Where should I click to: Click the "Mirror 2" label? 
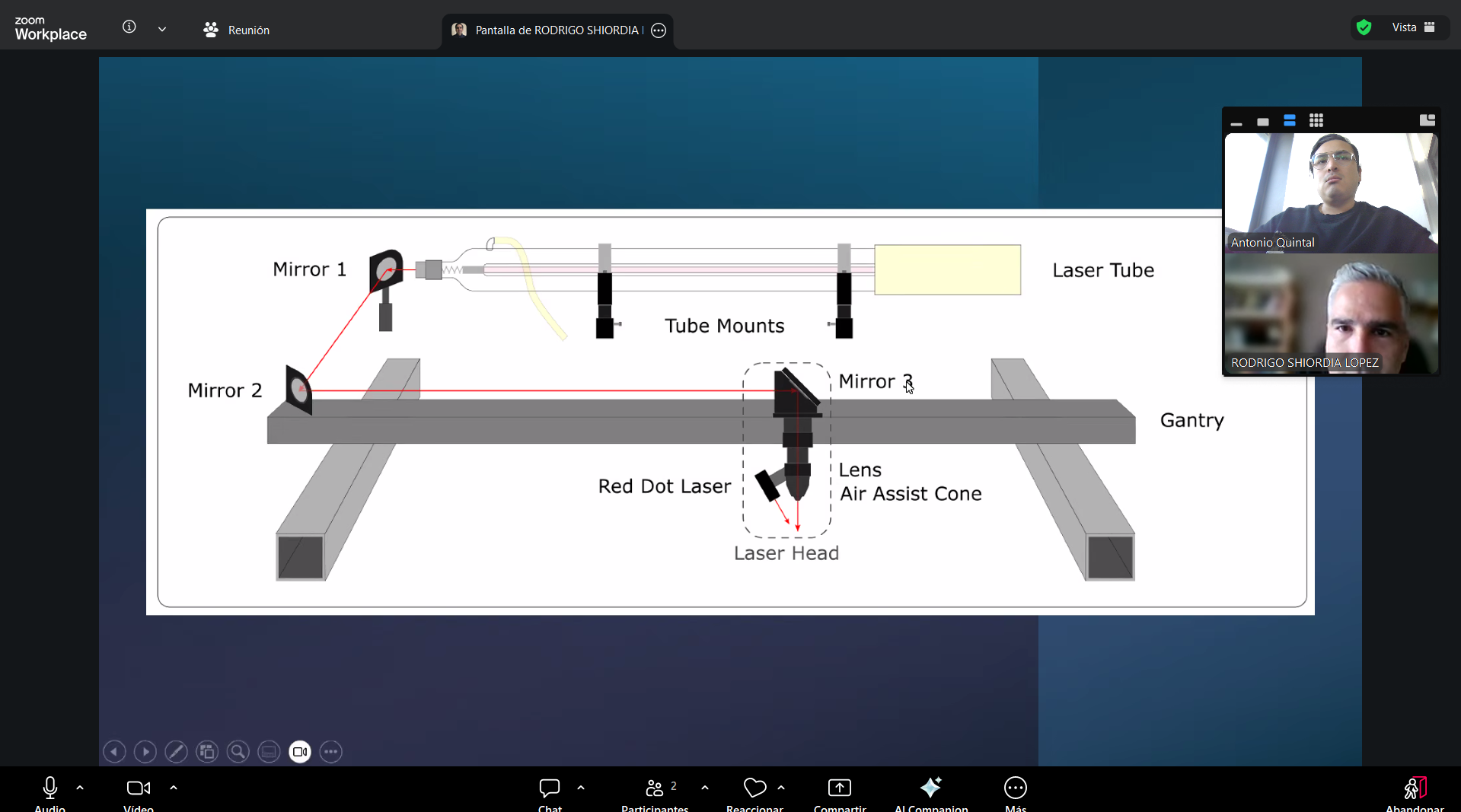click(225, 390)
